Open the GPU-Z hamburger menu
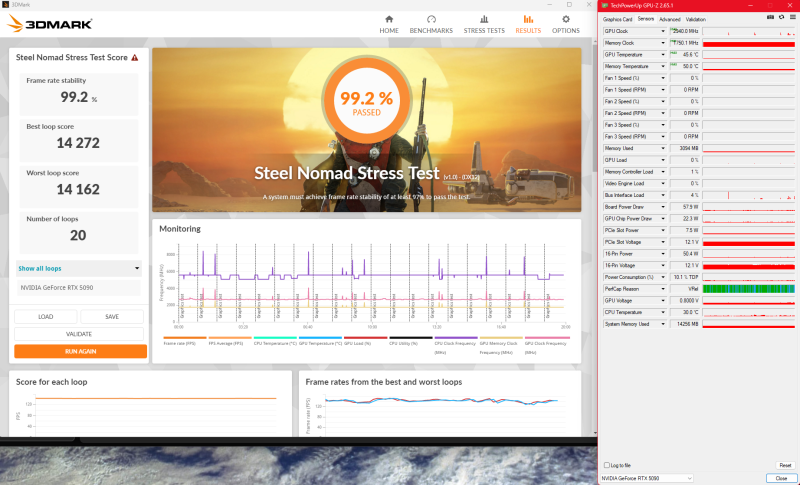This screenshot has width=800, height=485. [793, 17]
